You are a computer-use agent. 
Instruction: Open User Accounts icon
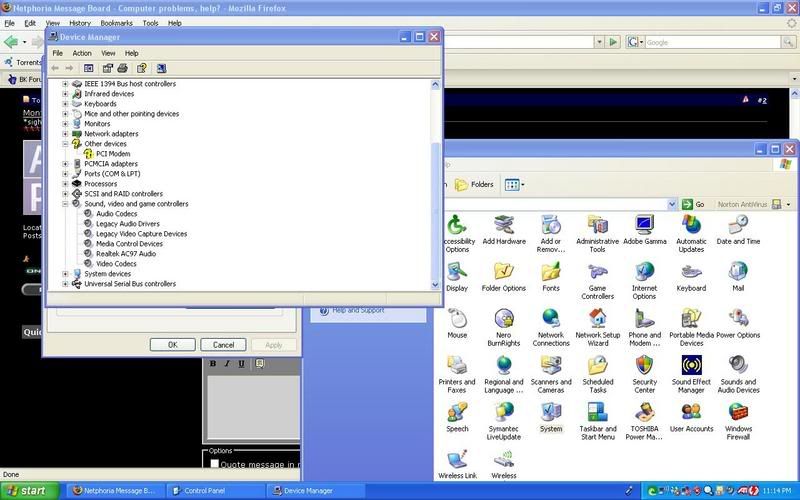(x=691, y=417)
